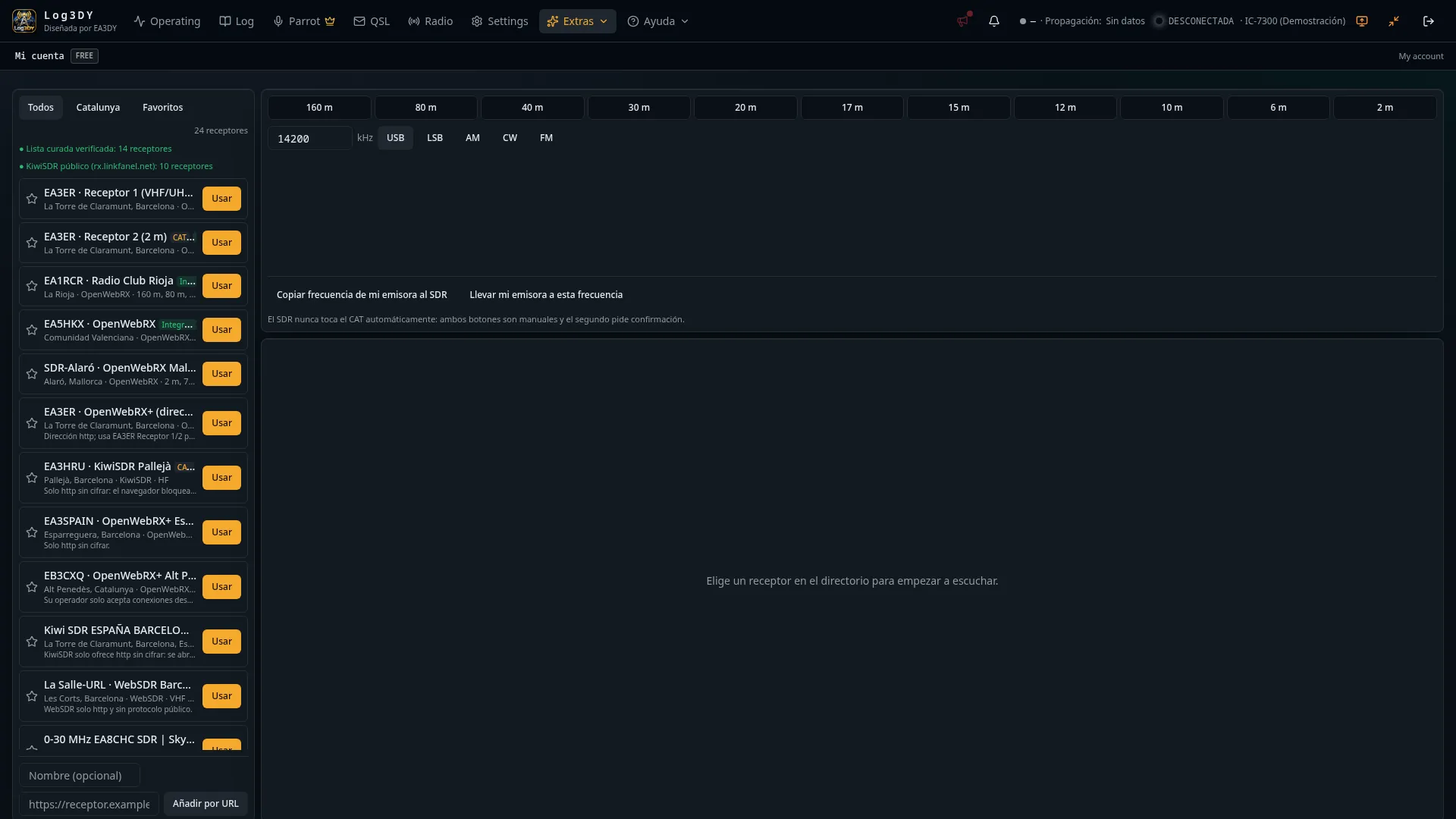
Task: Star the EA3SPAIN OpenWebRX+ receiver
Action: pos(32,532)
